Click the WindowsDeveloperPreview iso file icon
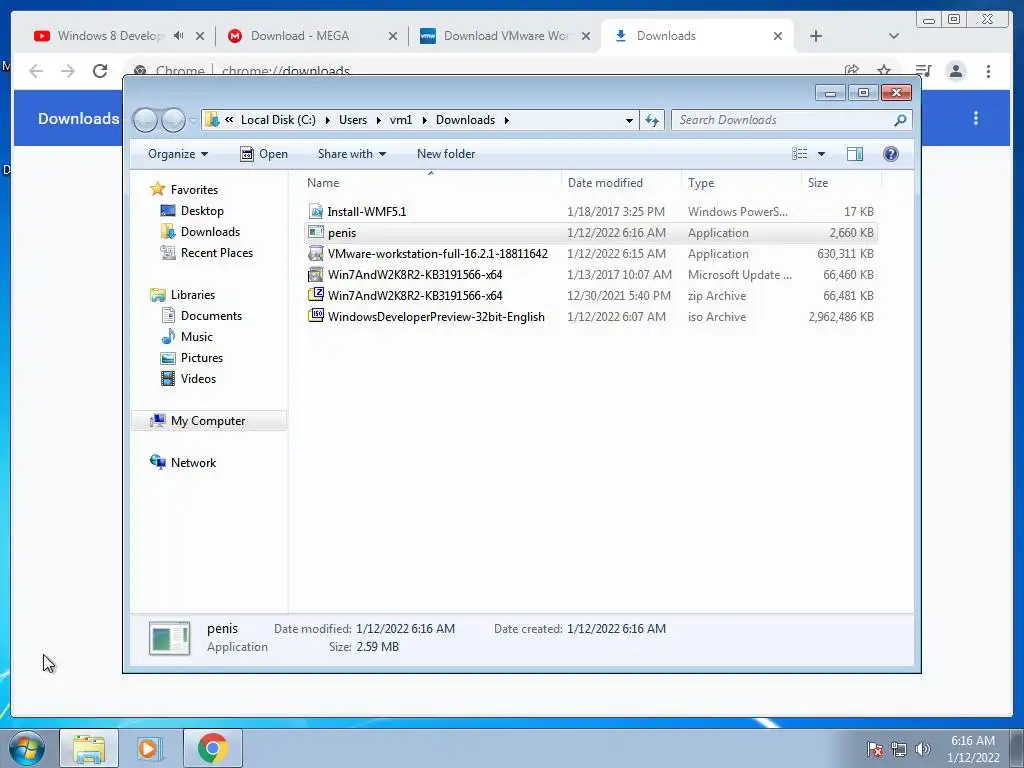 [316, 316]
